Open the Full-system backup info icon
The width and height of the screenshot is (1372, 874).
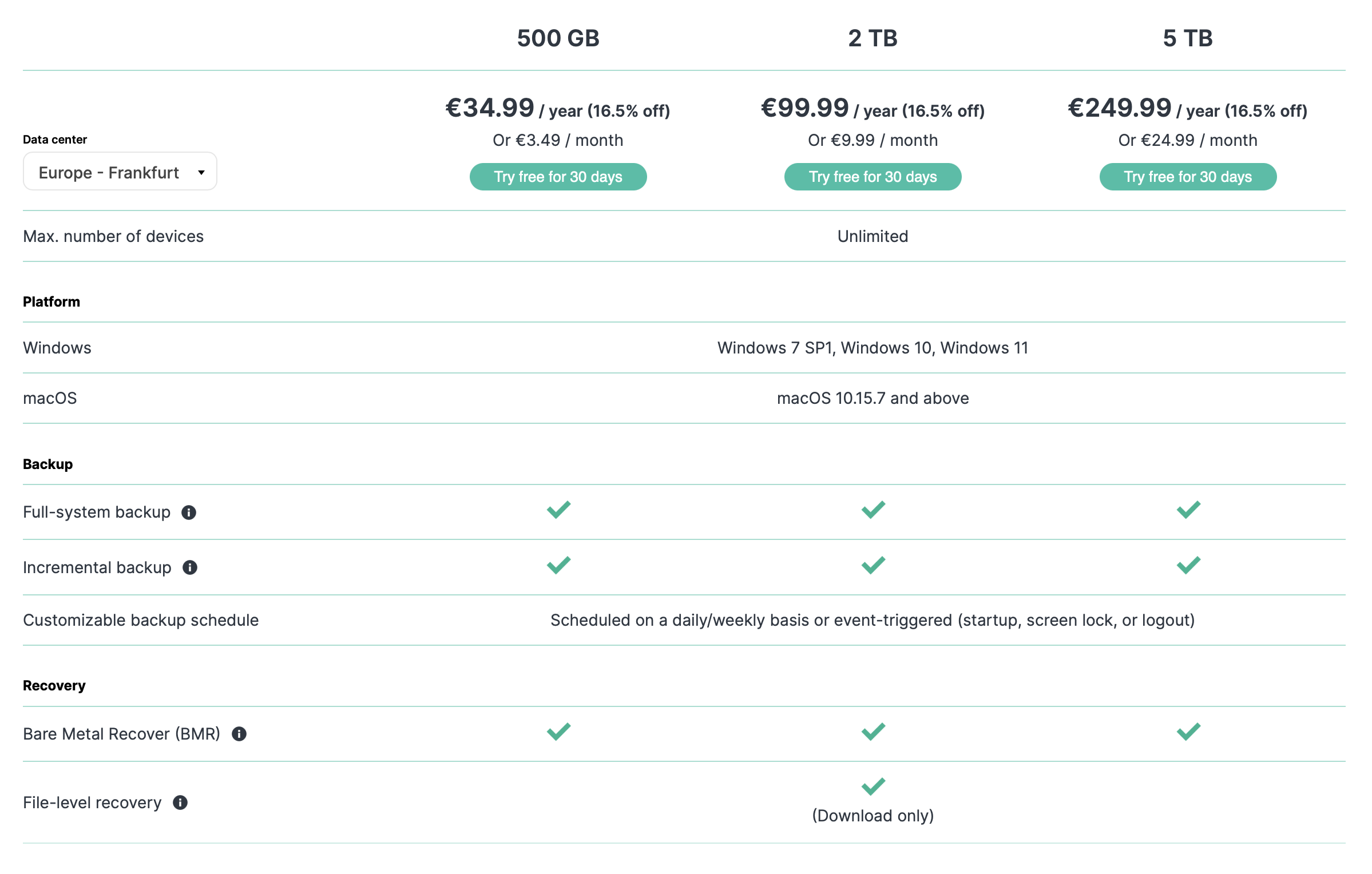(189, 513)
